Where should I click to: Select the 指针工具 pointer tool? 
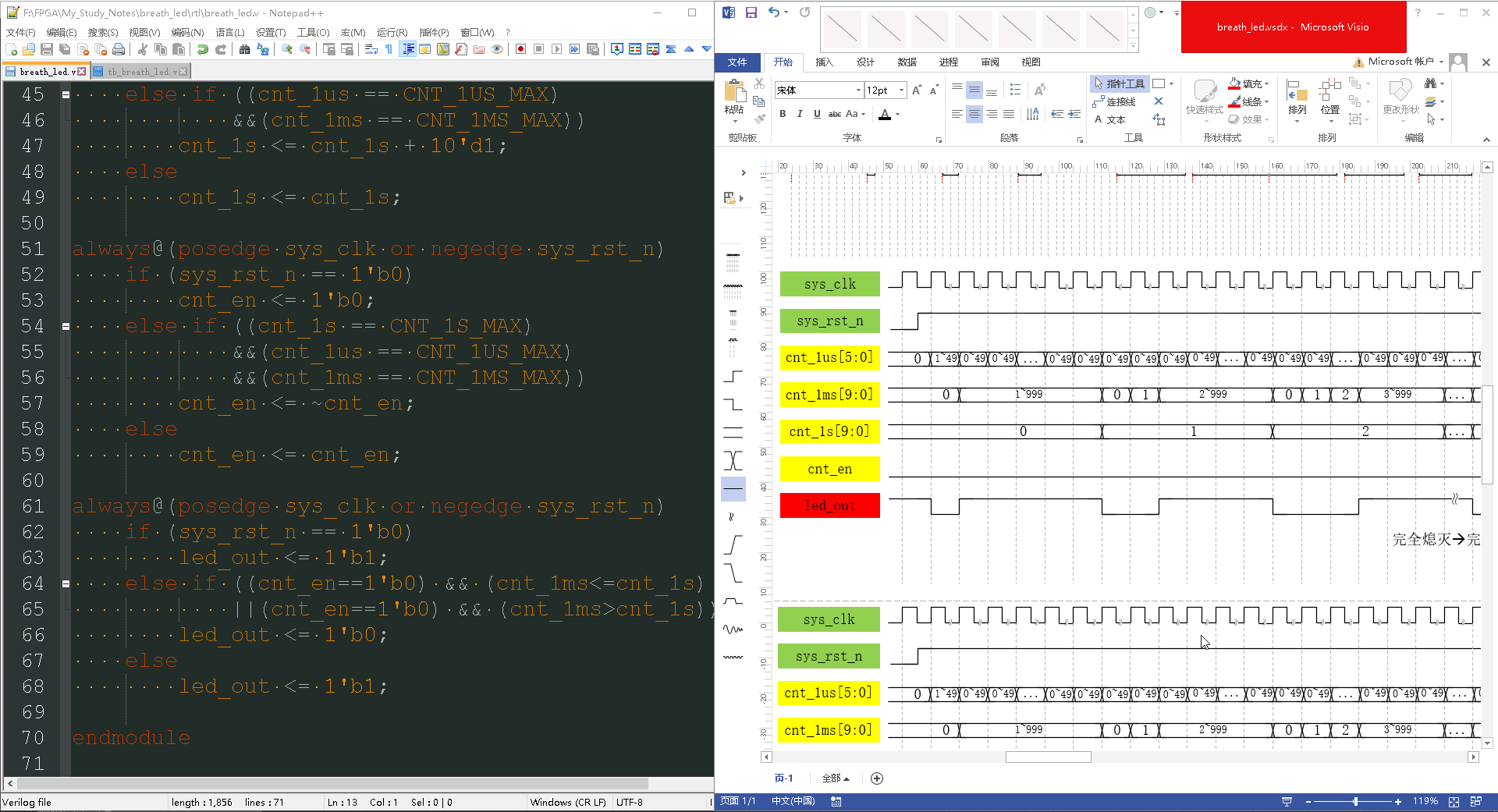click(x=1119, y=83)
